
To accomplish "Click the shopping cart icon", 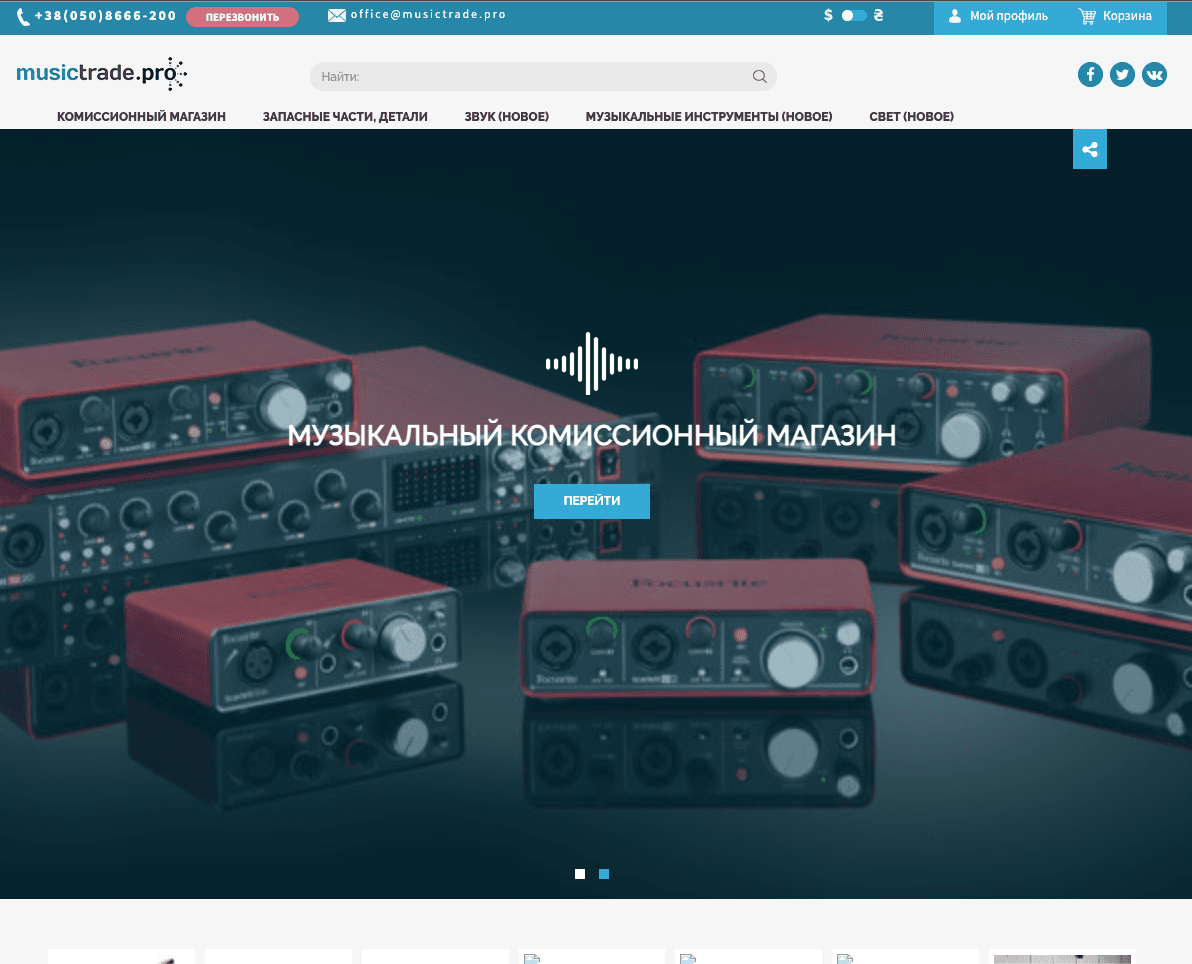I will 1087,16.
